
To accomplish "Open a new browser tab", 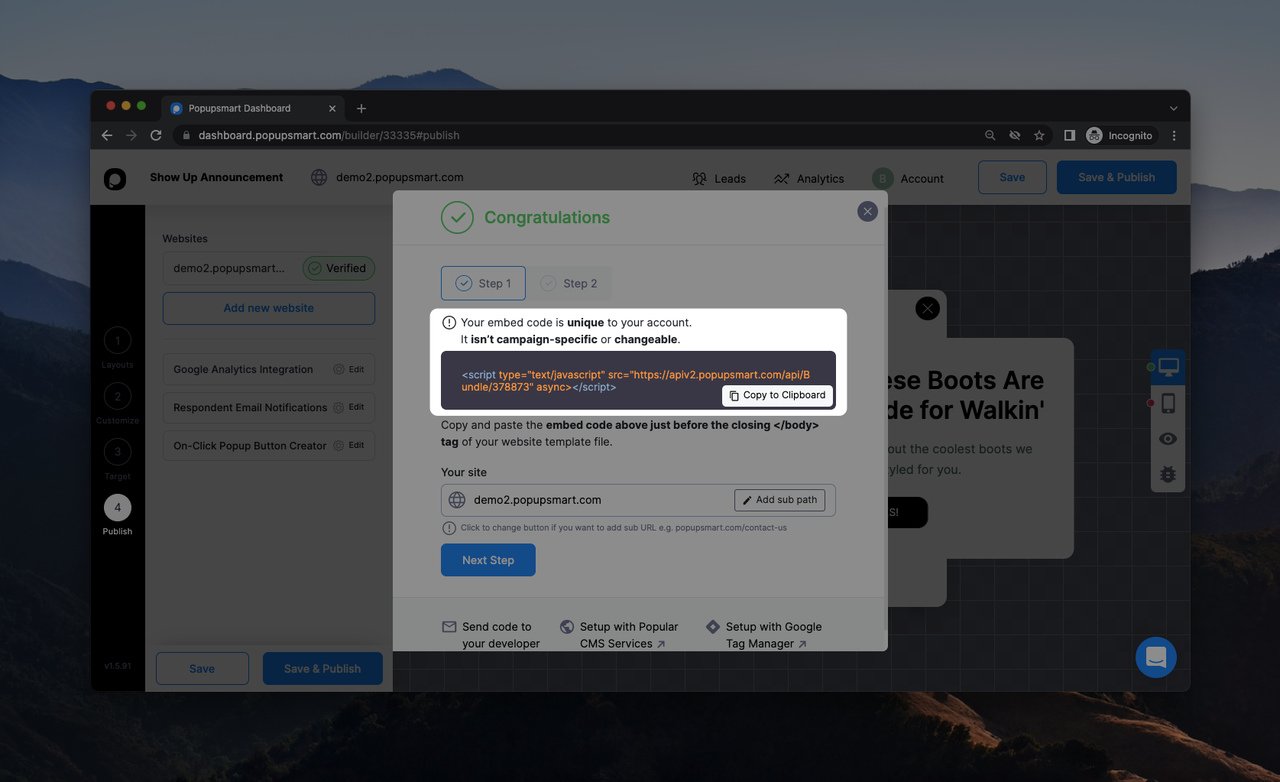I will pyautogui.click(x=361, y=108).
